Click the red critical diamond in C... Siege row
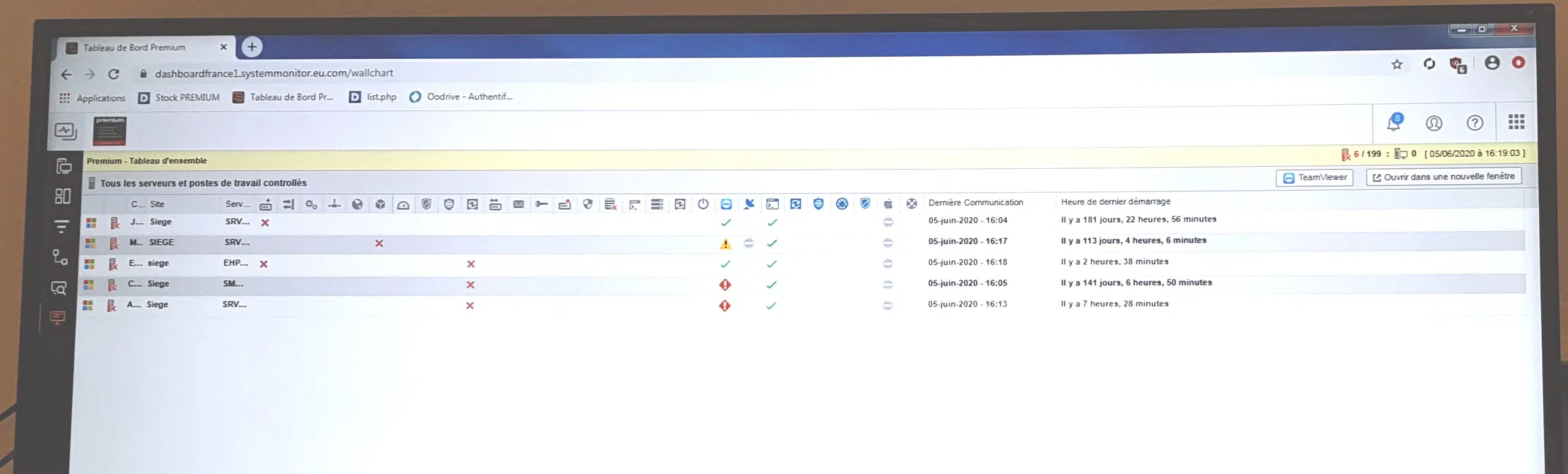This screenshot has width=1568, height=474. click(x=725, y=284)
